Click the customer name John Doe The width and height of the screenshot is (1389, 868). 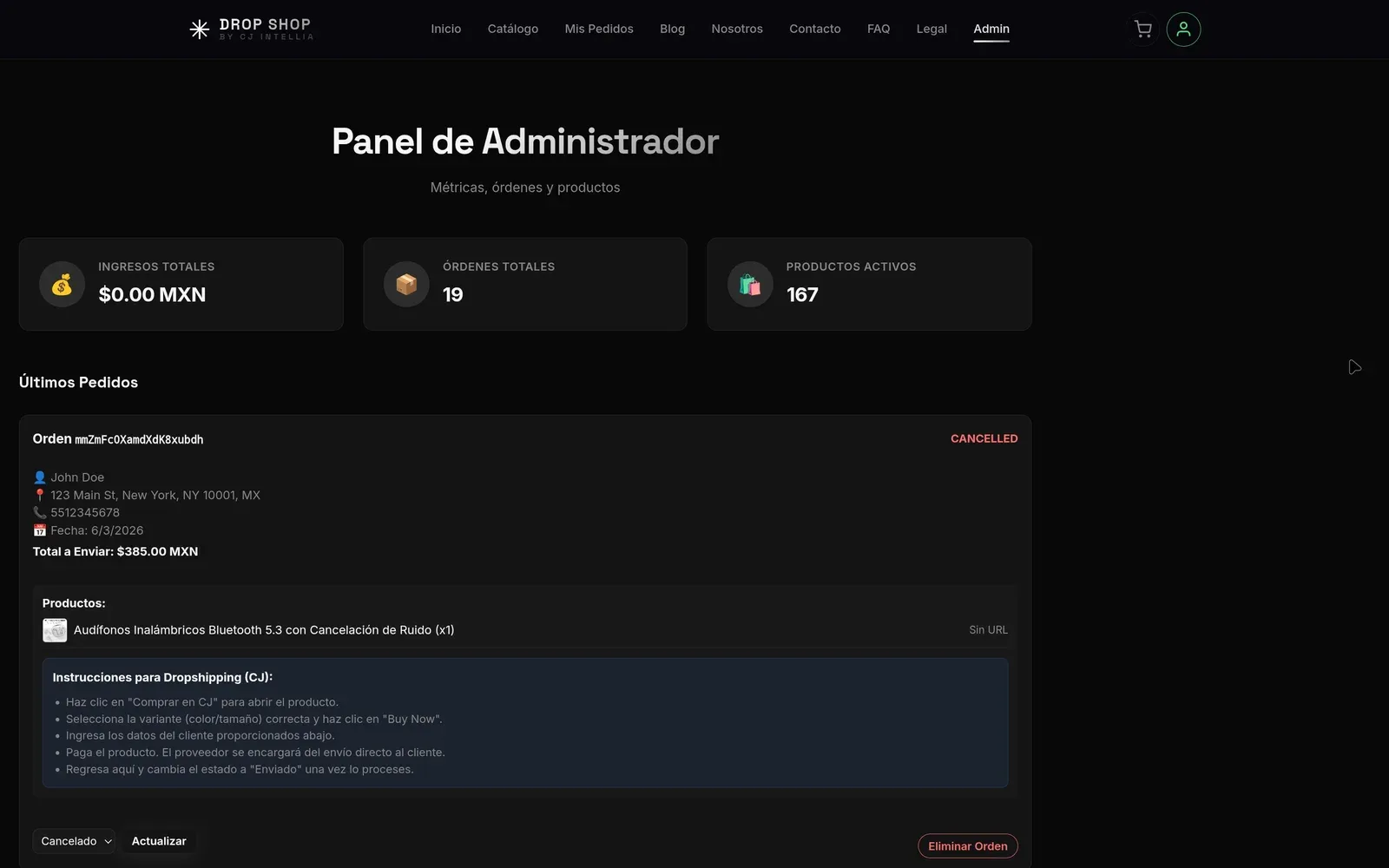(x=77, y=477)
